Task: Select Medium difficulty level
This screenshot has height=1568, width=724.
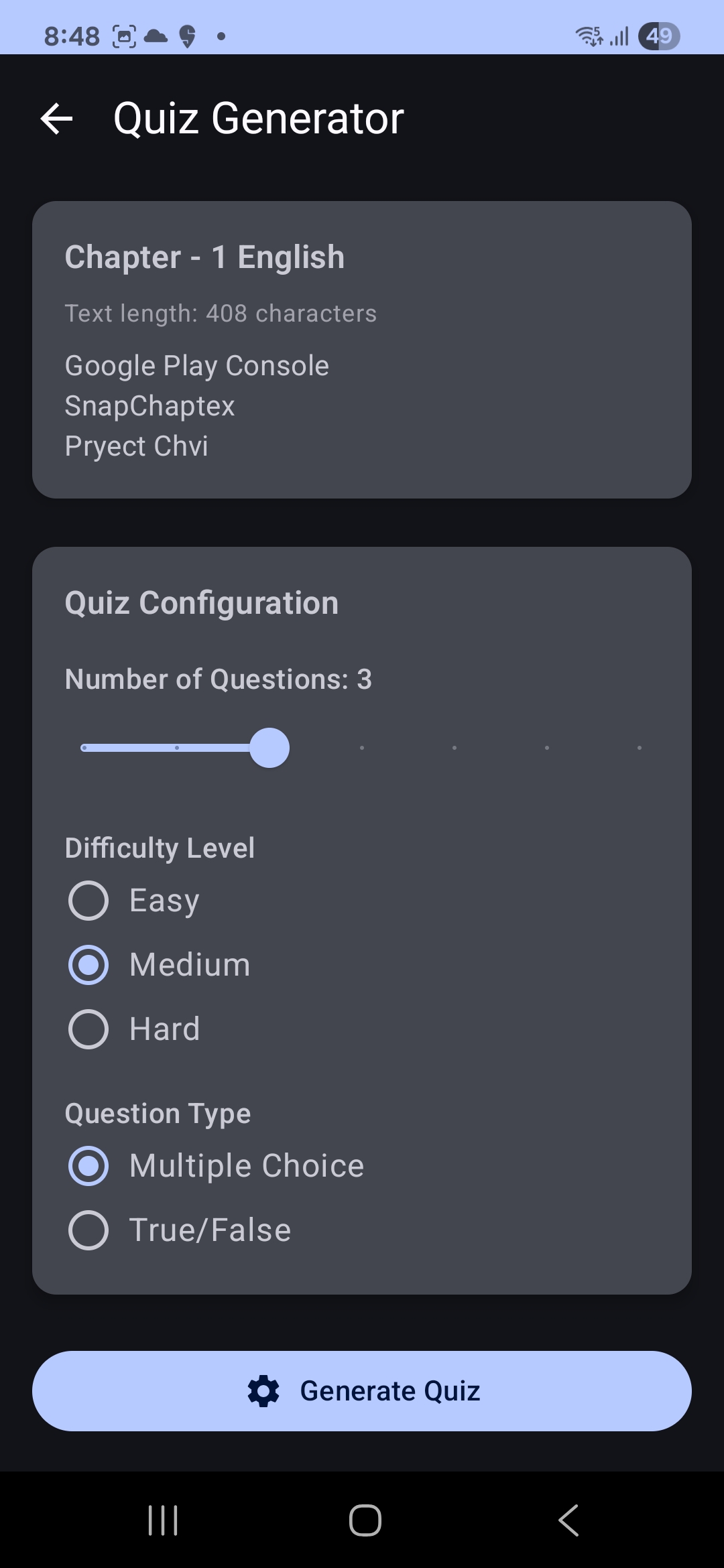Action: [x=88, y=964]
